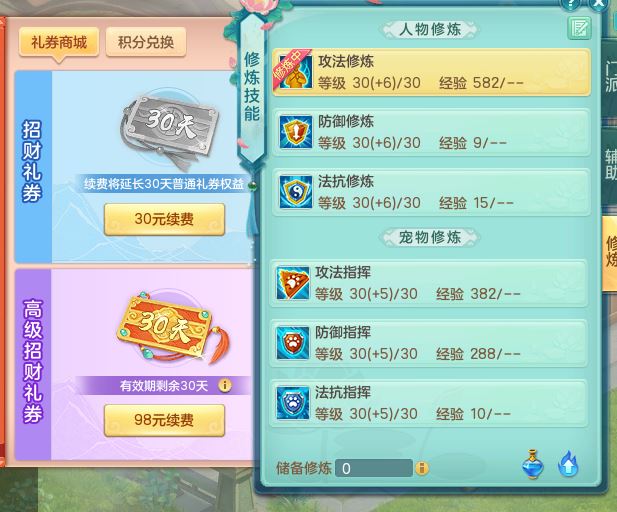Show info next to 储备修炼 field

pyautogui.click(x=422, y=468)
